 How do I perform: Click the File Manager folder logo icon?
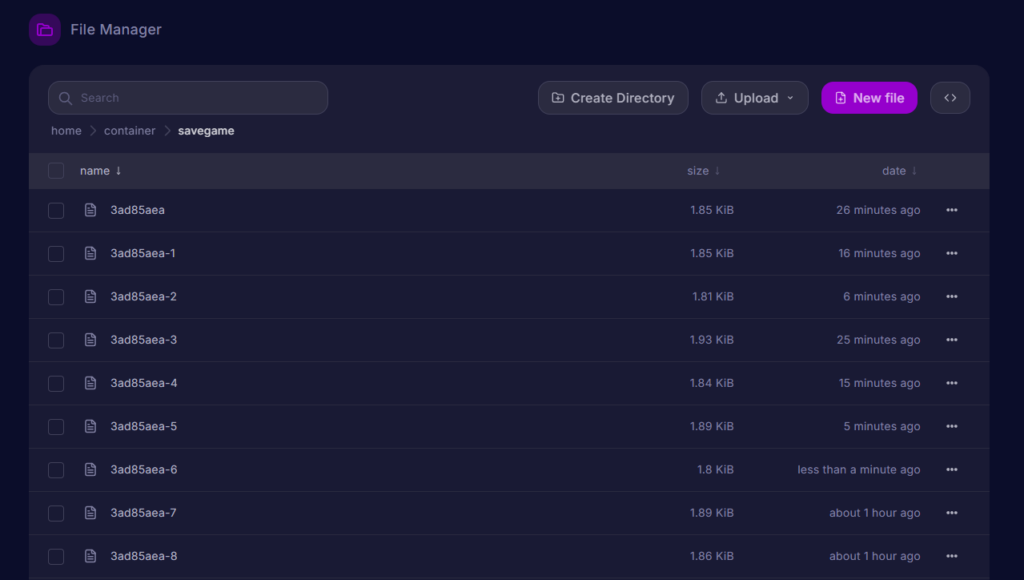click(x=44, y=29)
